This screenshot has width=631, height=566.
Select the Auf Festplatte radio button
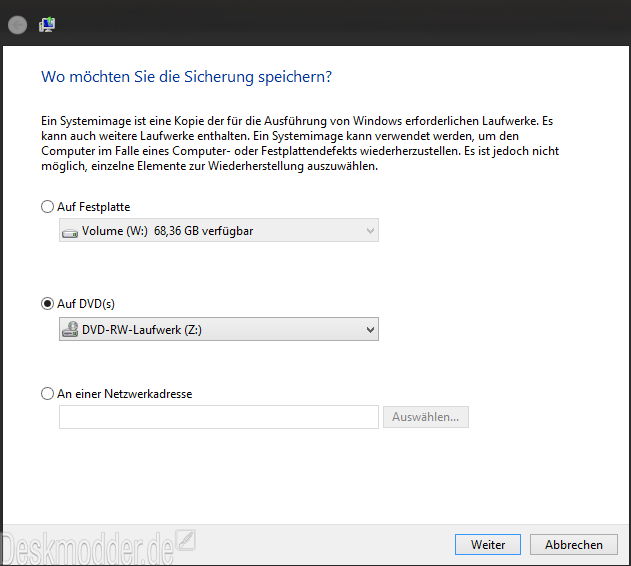pyautogui.click(x=47, y=207)
